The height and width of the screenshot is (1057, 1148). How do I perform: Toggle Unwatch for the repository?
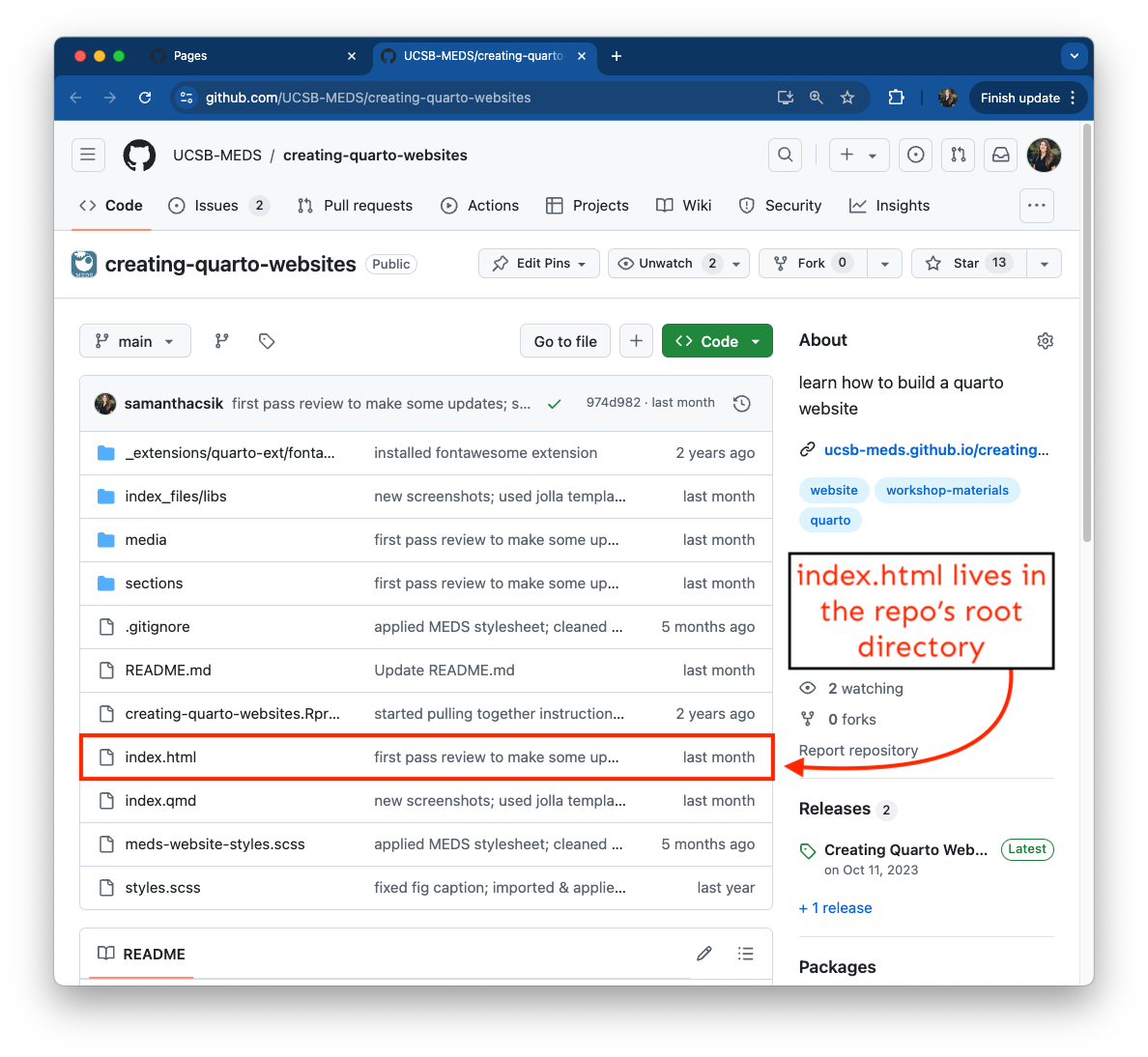pyautogui.click(x=666, y=264)
